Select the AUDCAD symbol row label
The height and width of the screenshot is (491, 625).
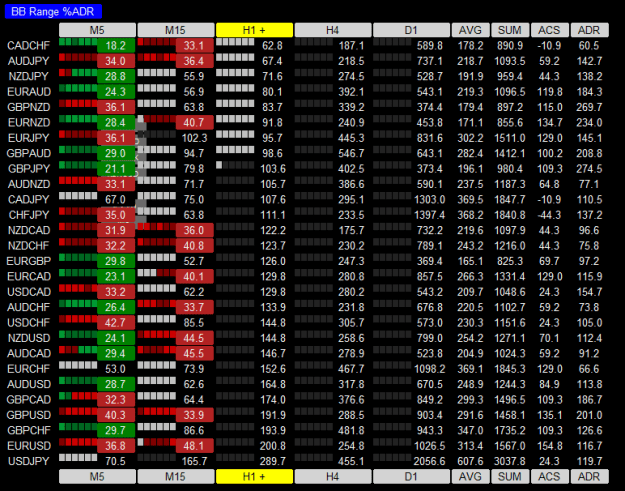(29, 354)
